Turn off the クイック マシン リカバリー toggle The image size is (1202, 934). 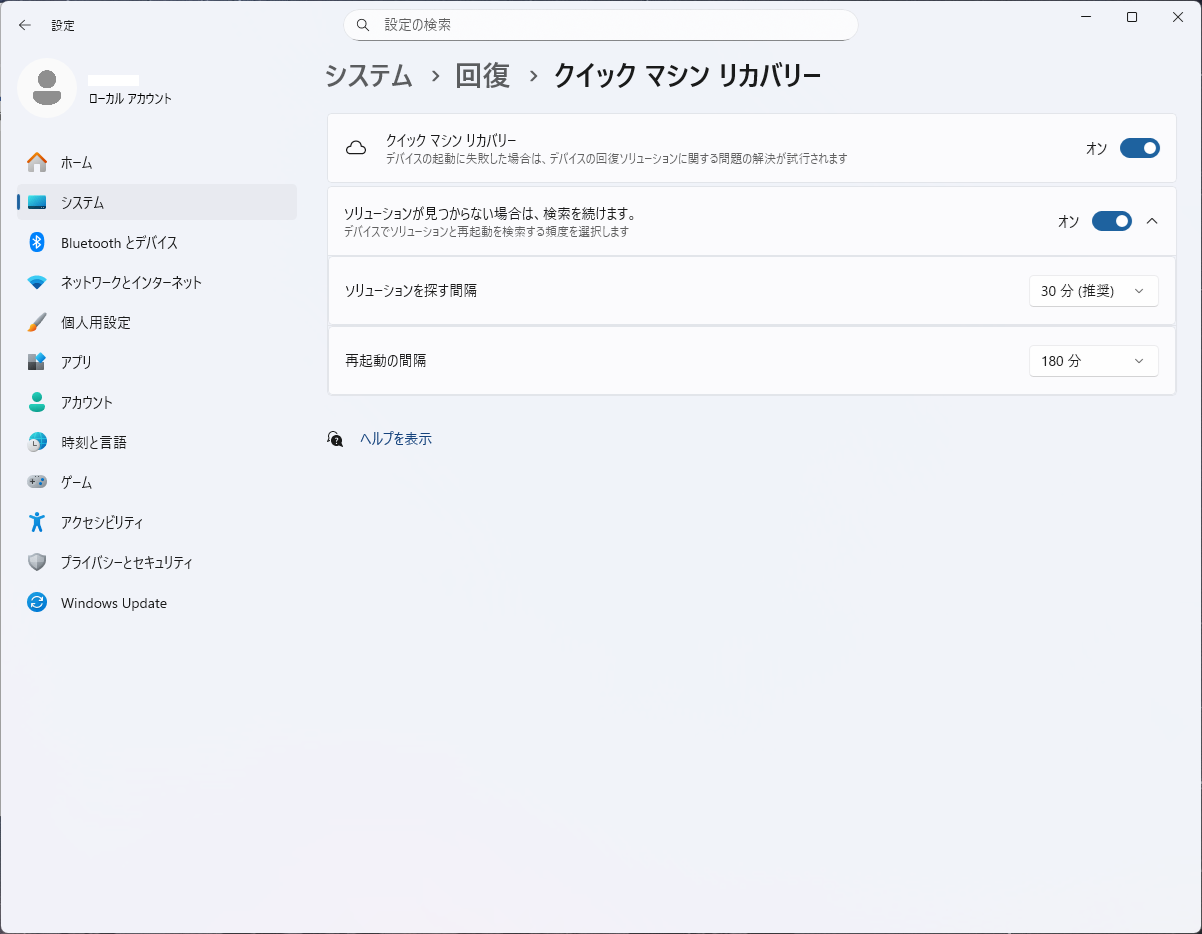click(1139, 148)
